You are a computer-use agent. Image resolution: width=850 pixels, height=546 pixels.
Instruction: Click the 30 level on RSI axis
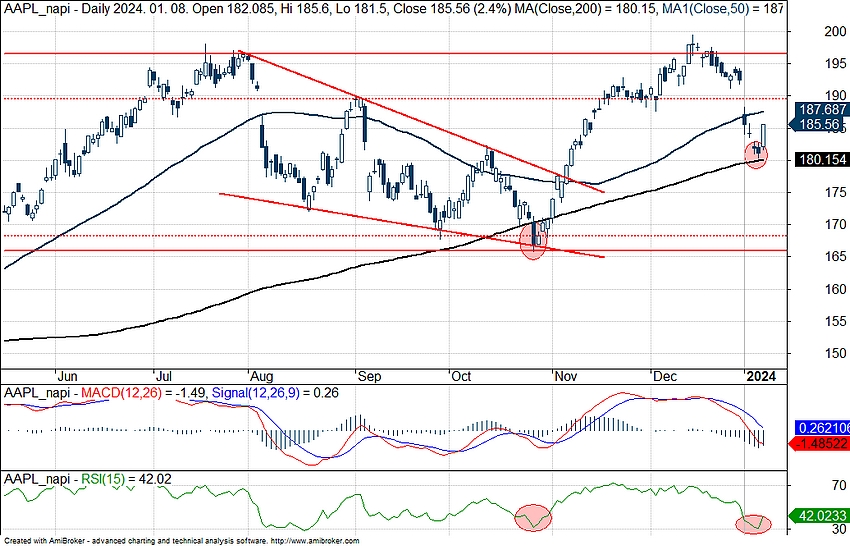click(x=840, y=529)
